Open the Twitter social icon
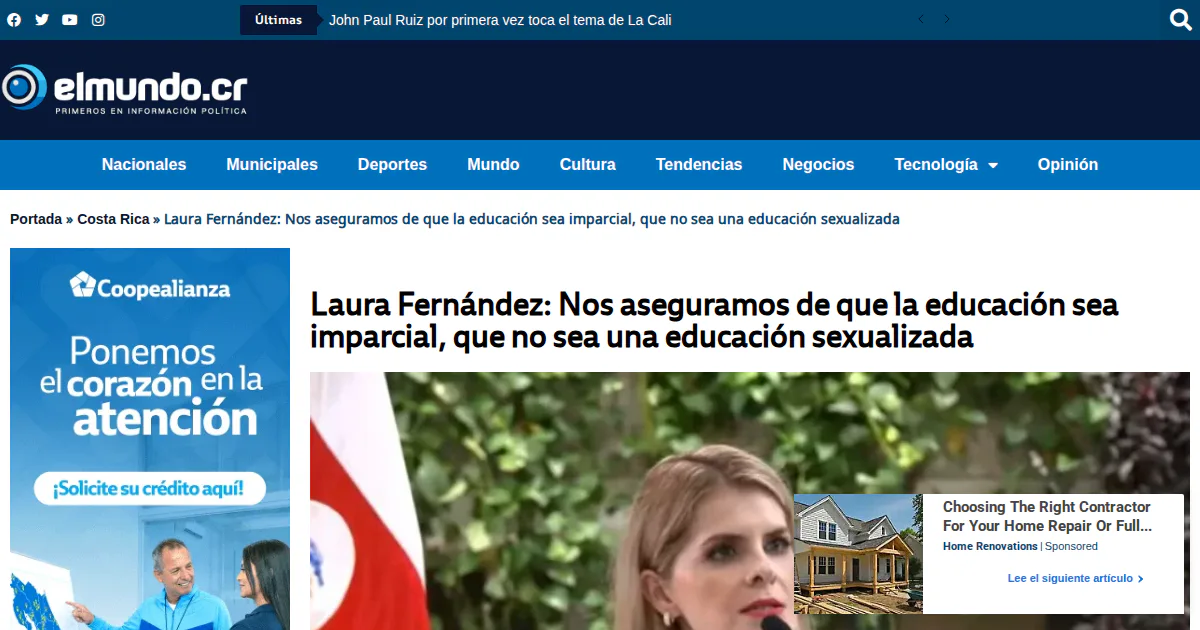1200x630 pixels. [42, 20]
